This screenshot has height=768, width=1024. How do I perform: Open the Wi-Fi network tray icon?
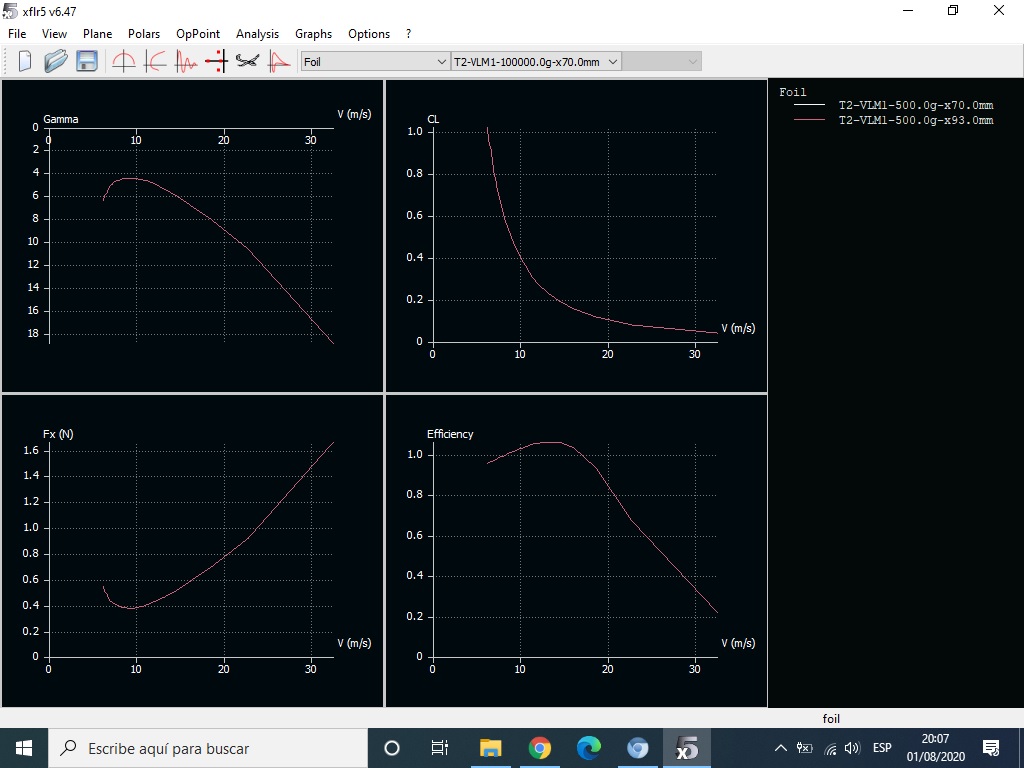point(830,748)
